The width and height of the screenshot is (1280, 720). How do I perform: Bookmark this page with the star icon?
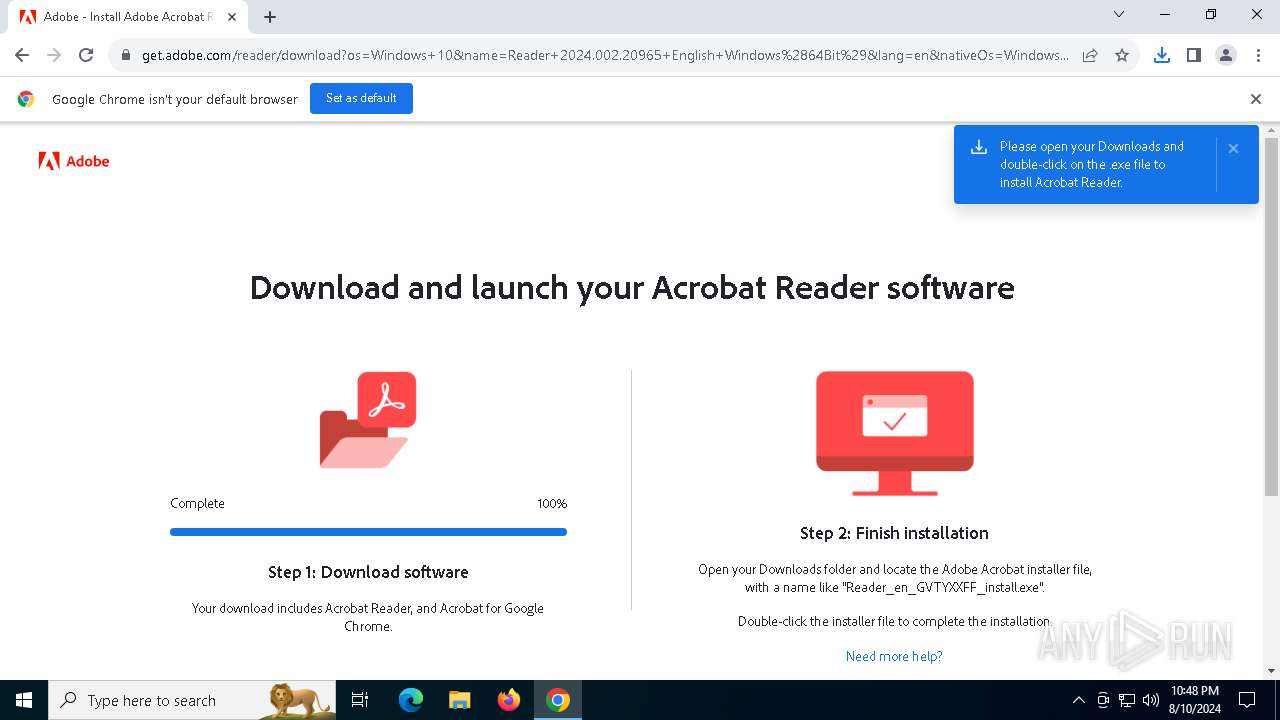pyautogui.click(x=1122, y=55)
